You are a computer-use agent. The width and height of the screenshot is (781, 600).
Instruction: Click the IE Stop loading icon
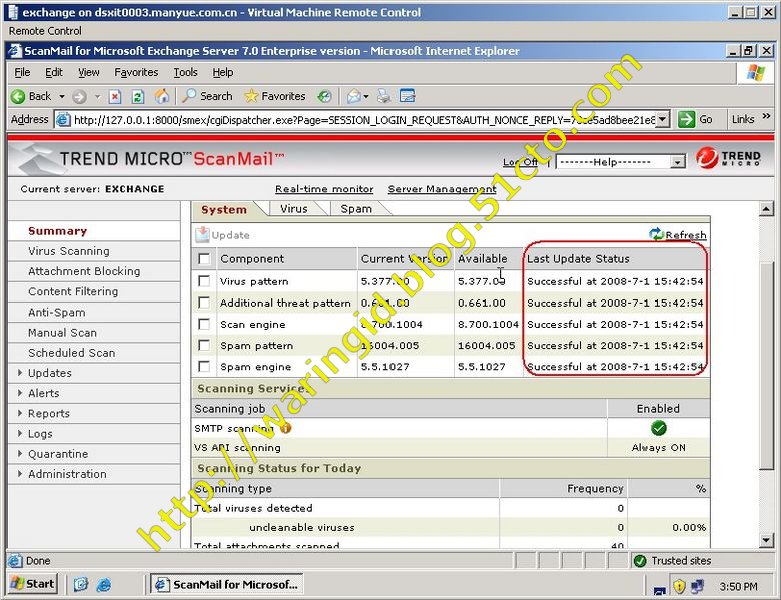click(x=115, y=96)
